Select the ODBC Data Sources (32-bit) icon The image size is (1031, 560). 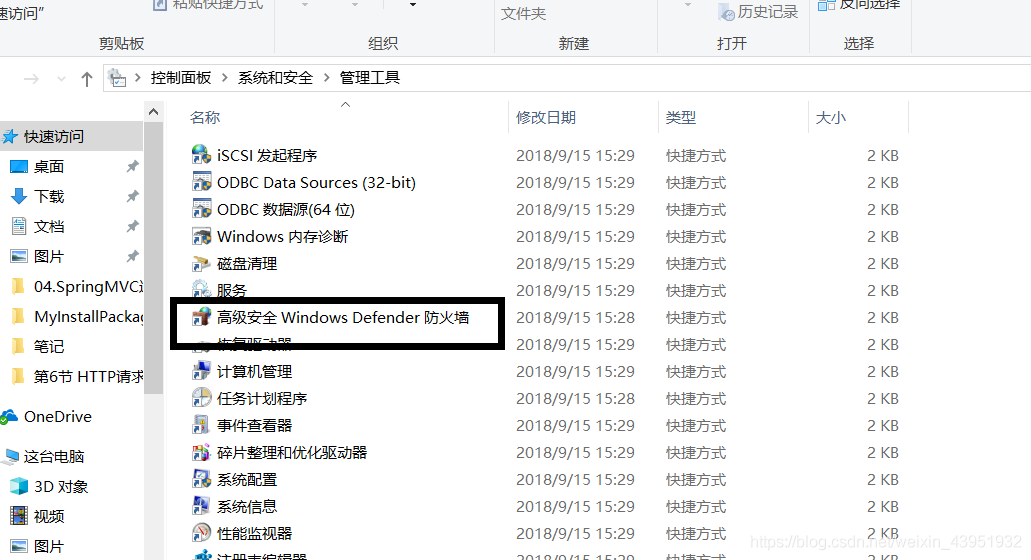point(201,182)
